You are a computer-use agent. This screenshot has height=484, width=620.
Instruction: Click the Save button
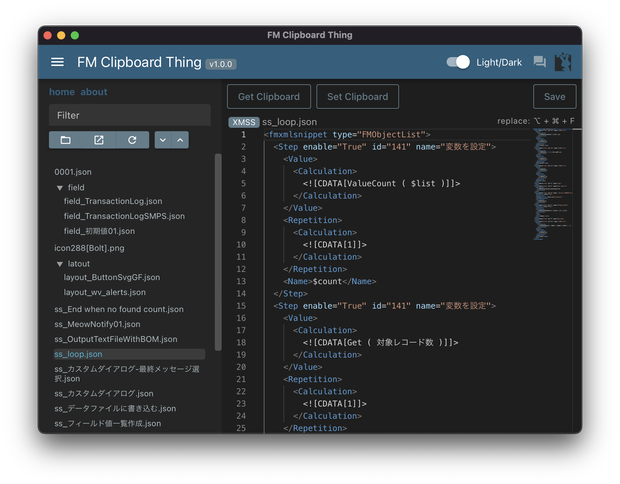[554, 96]
